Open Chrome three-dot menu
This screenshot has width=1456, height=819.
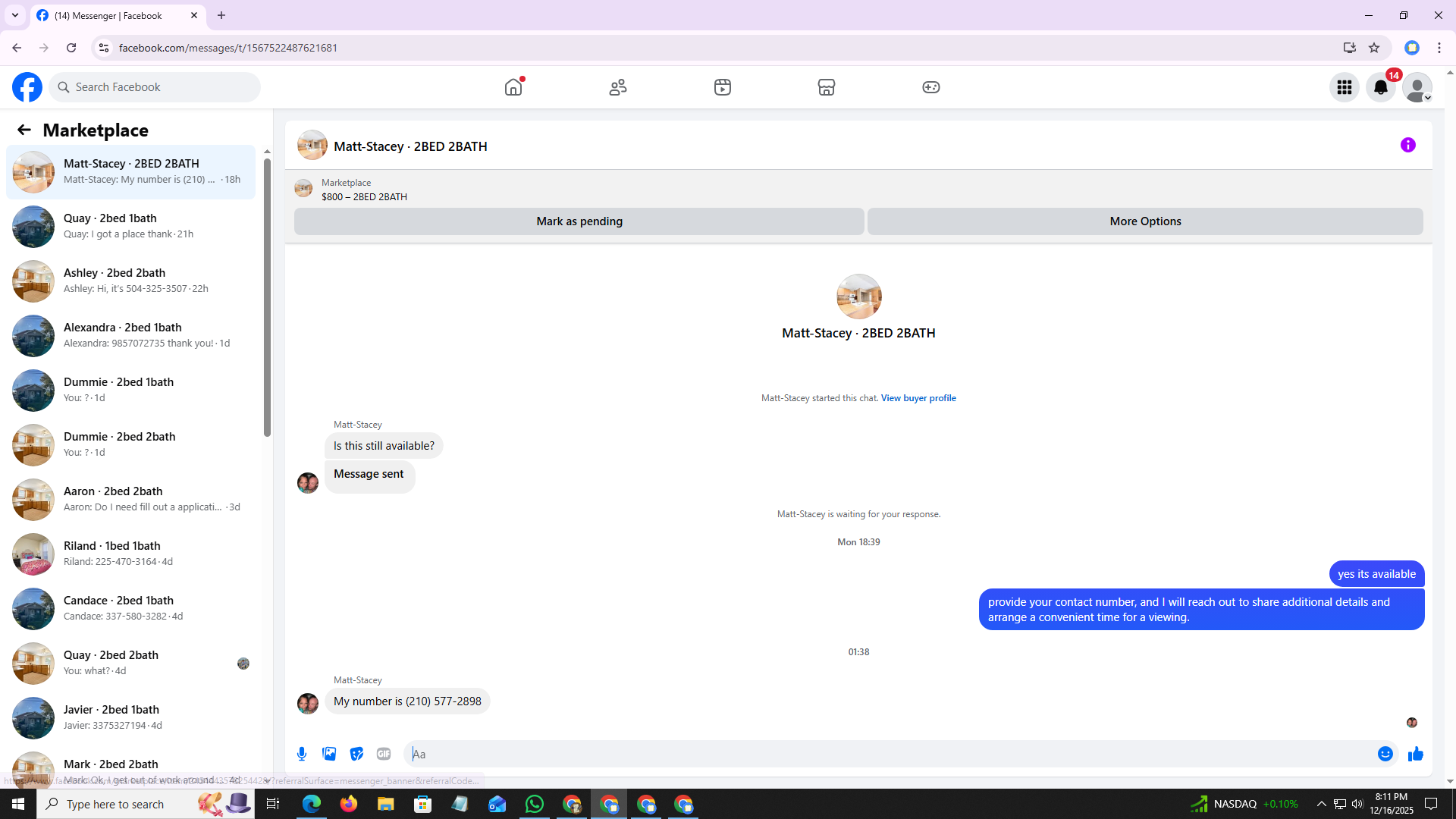click(1439, 48)
